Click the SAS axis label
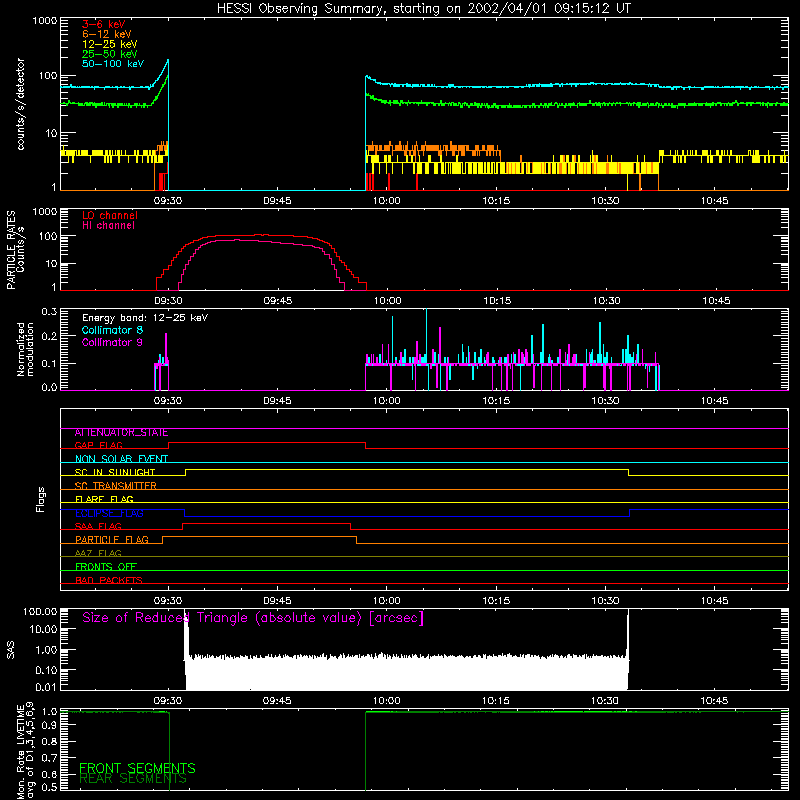800x800 pixels. pos(11,650)
